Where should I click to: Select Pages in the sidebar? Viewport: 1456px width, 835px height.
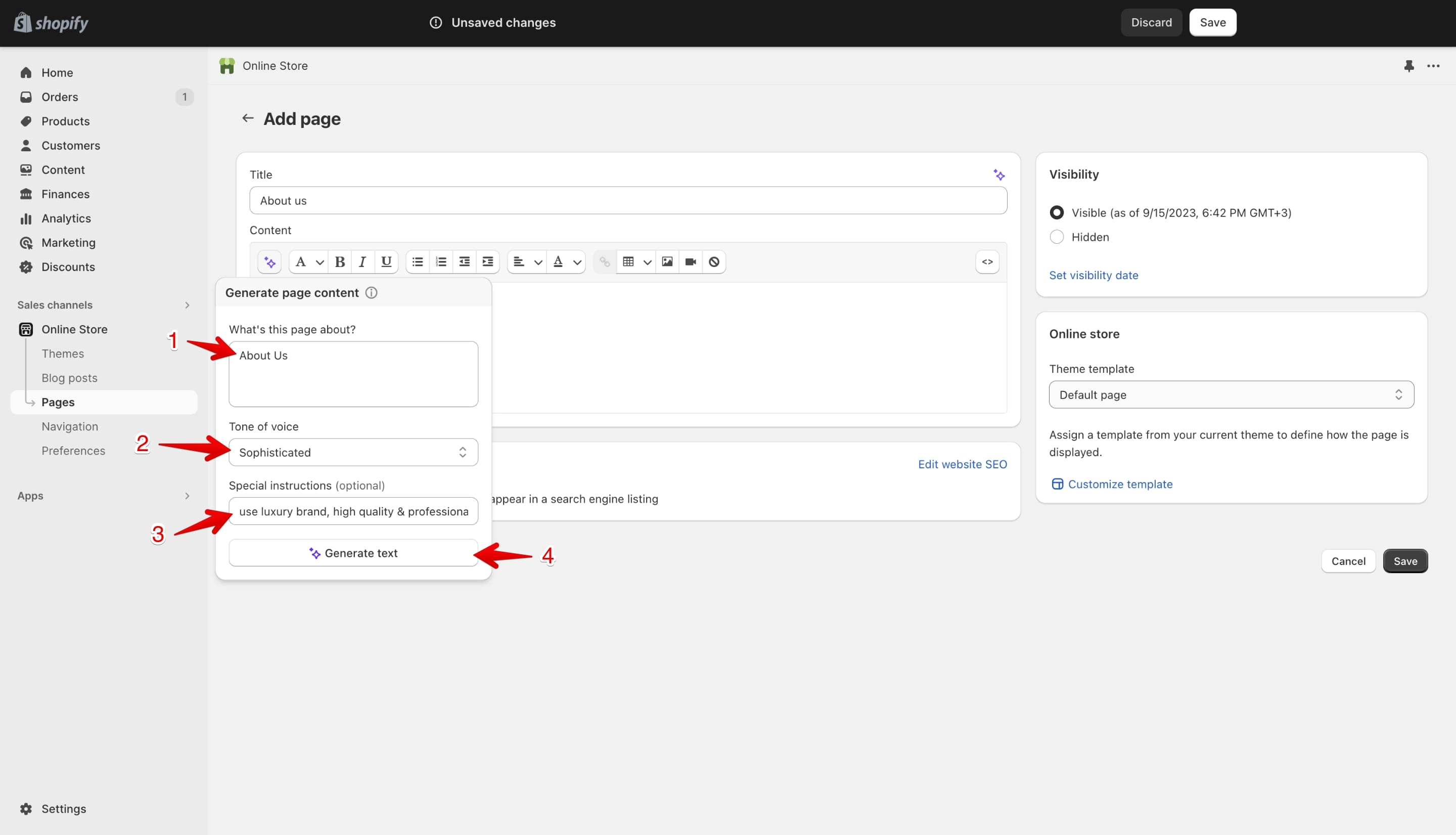[x=104, y=402]
